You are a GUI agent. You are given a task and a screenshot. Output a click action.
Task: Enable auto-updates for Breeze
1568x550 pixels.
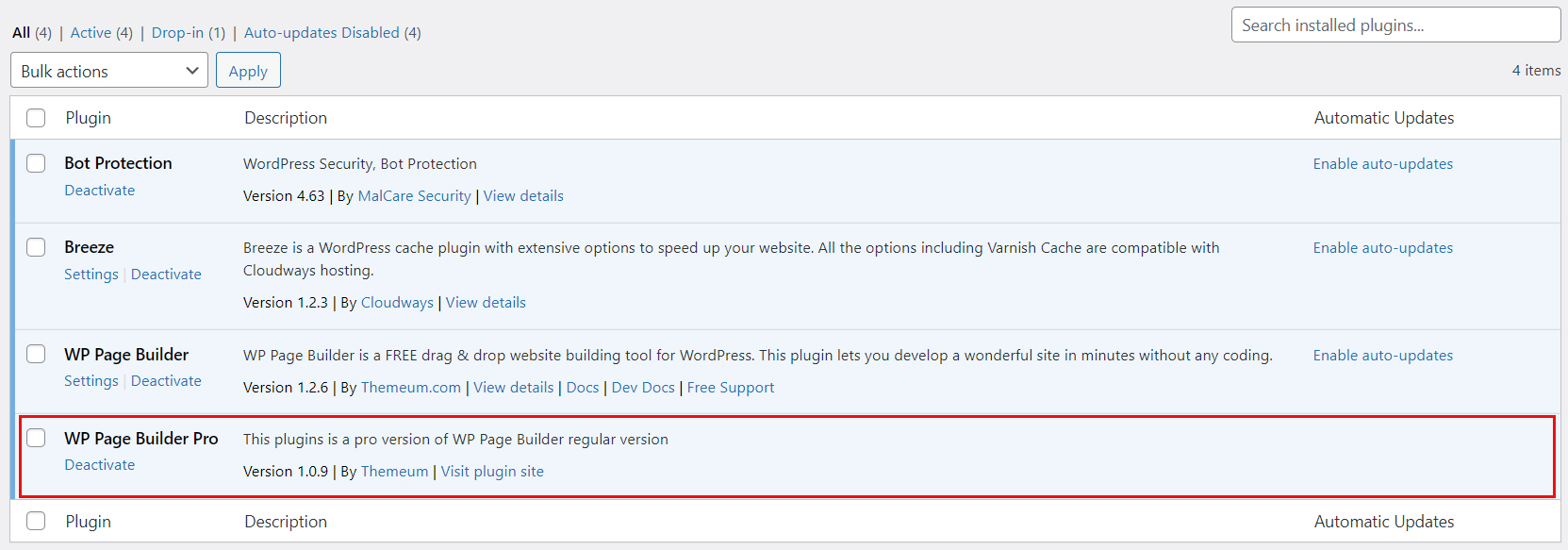click(1383, 248)
